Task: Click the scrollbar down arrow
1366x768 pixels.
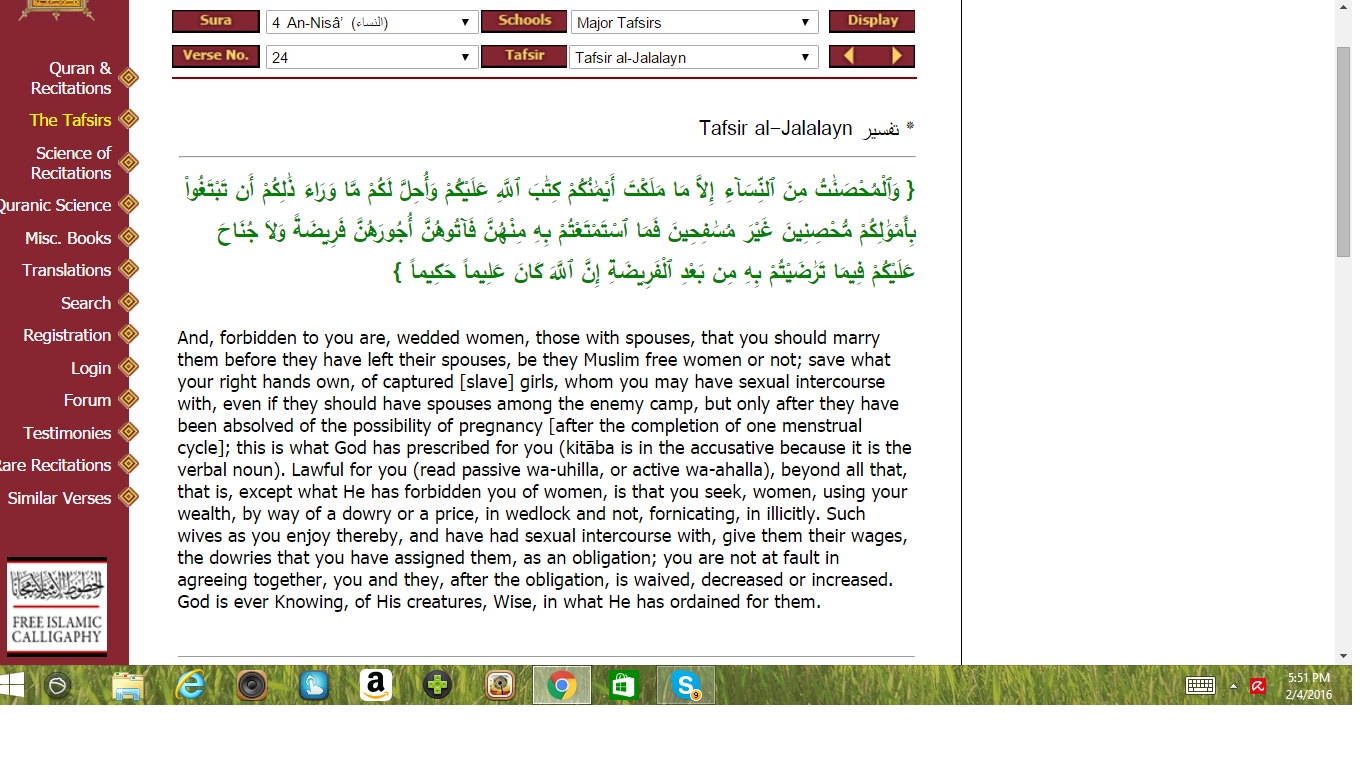Action: pyautogui.click(x=1344, y=656)
